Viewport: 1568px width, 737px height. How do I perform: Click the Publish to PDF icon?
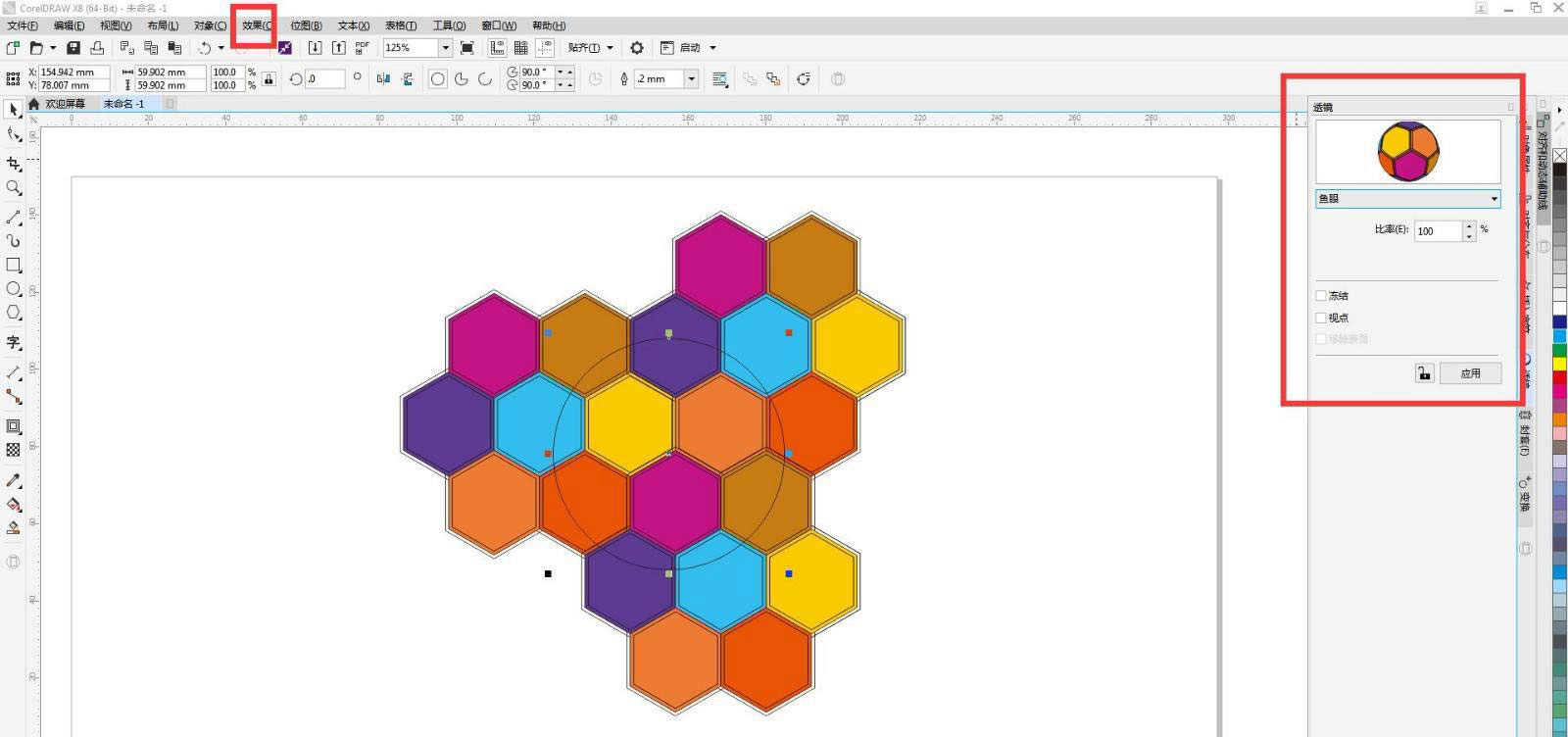click(x=363, y=47)
